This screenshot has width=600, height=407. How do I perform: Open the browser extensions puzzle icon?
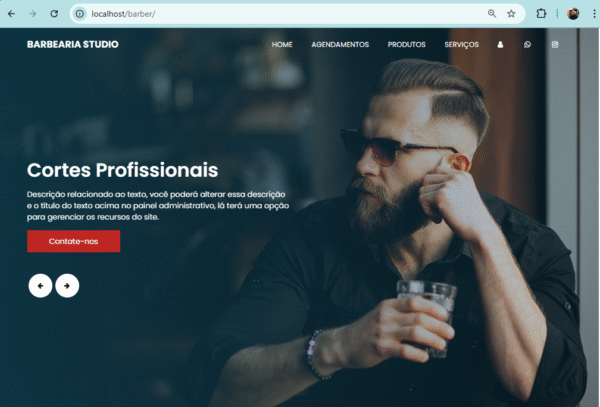click(541, 14)
